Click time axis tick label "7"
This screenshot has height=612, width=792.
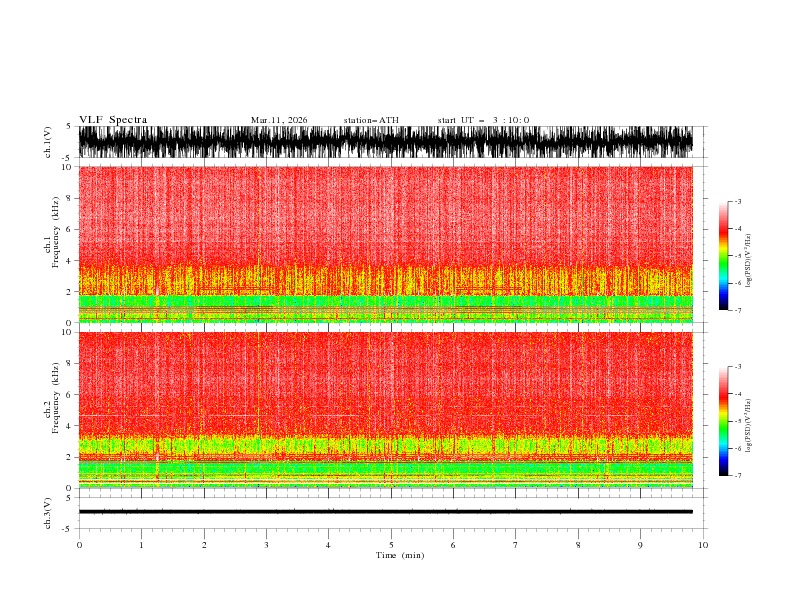[x=516, y=545]
